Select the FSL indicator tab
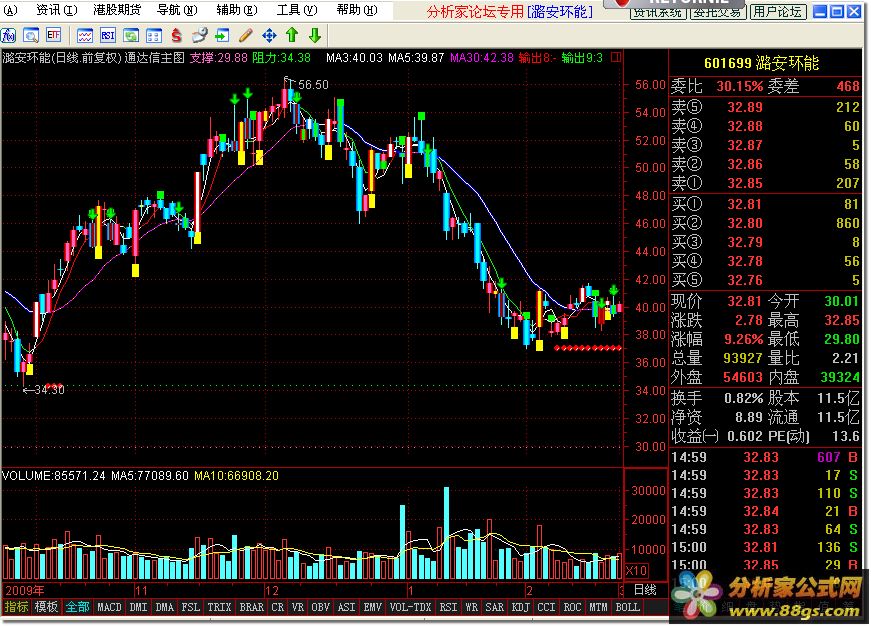Image resolution: width=871 pixels, height=626 pixels. [191, 607]
